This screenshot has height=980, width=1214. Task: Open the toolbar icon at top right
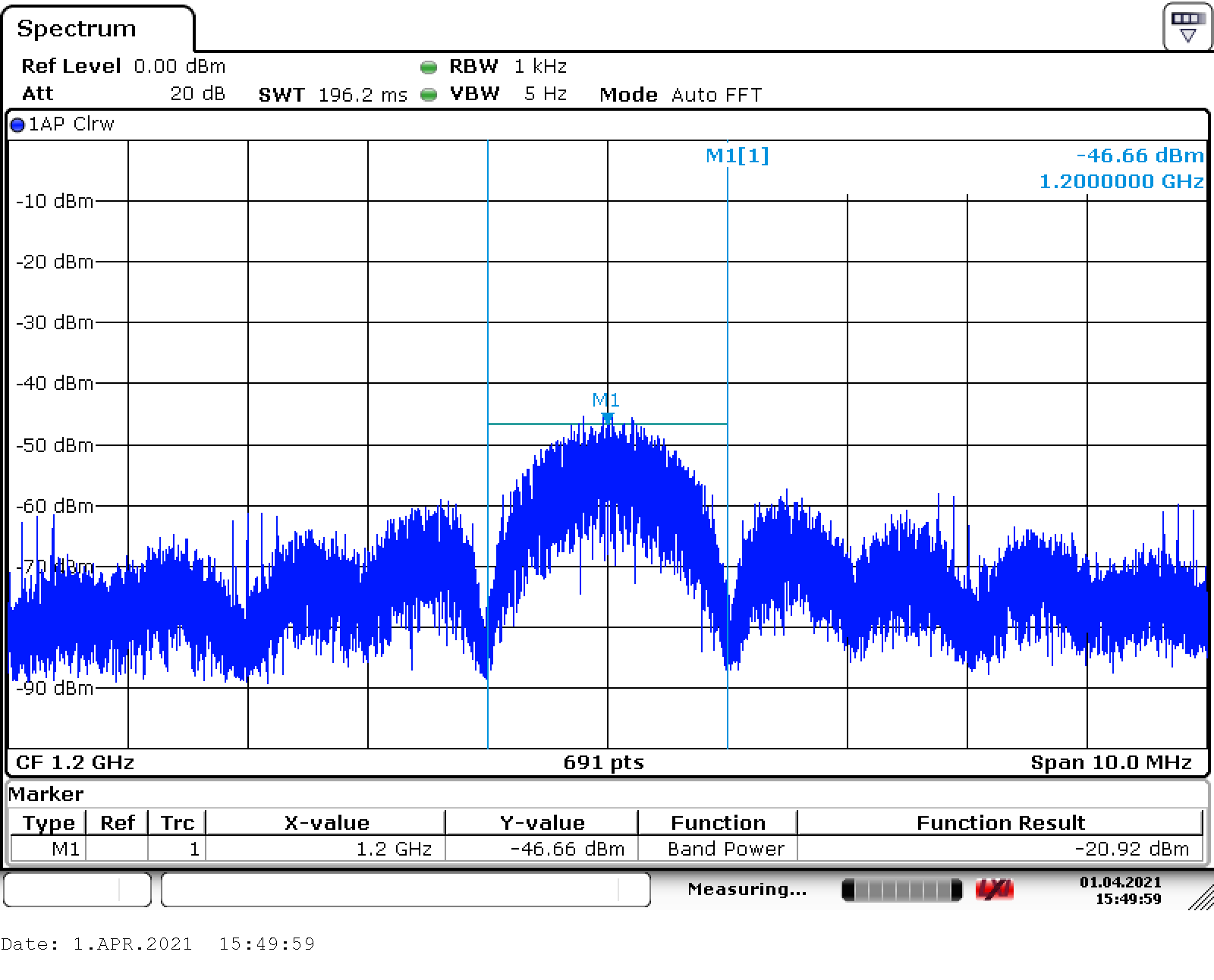1187,27
